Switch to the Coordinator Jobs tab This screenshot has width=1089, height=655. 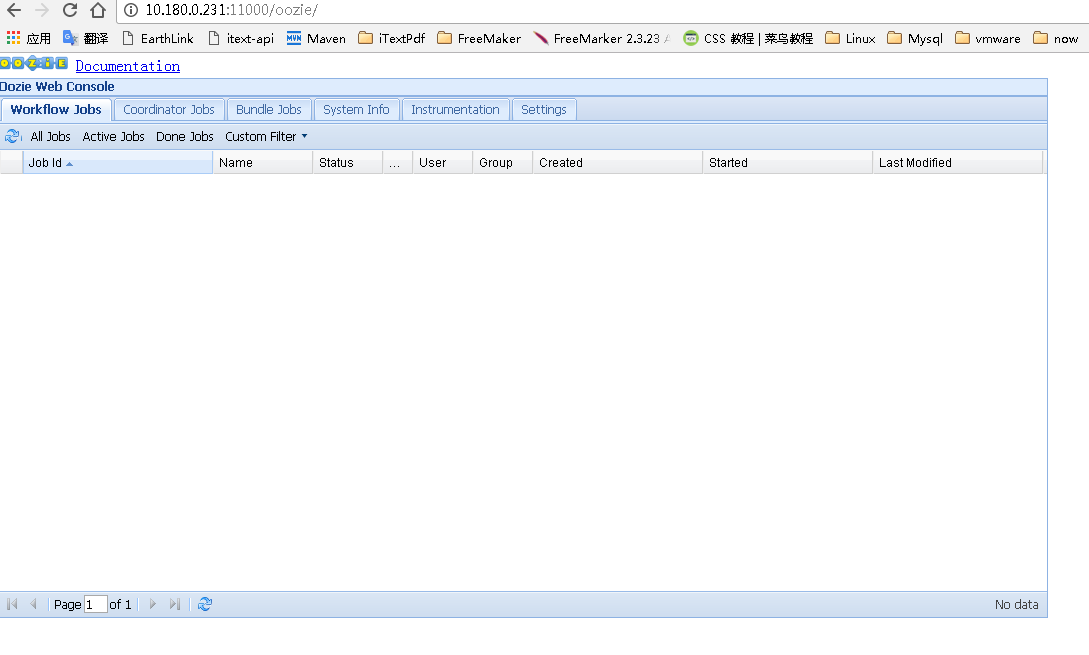tap(169, 110)
